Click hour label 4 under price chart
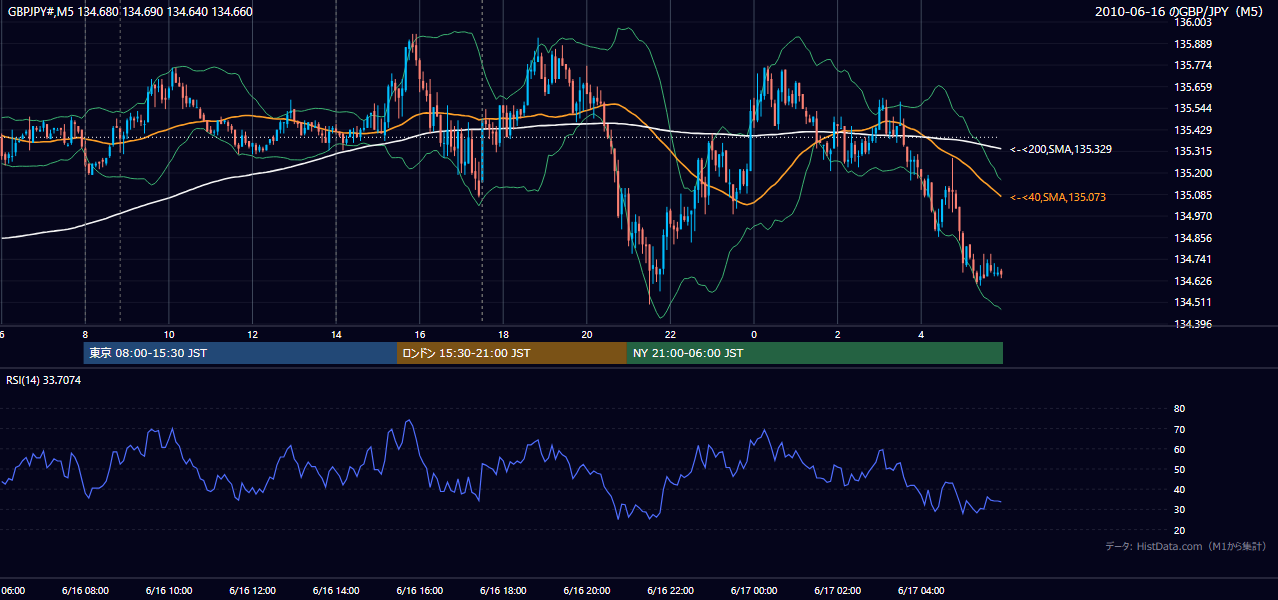This screenshot has width=1278, height=600. coord(922,335)
